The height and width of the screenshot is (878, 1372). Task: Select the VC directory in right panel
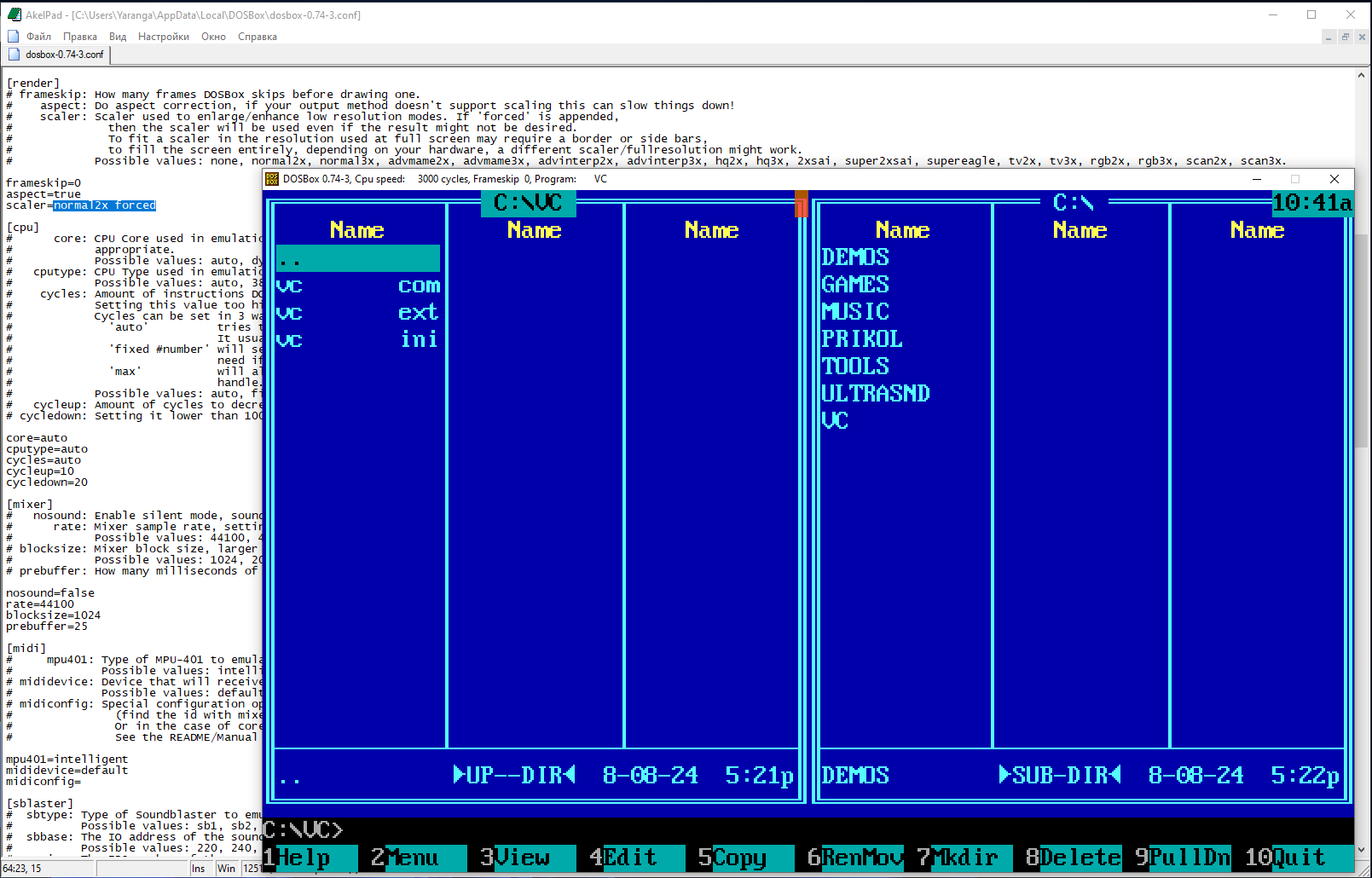click(835, 421)
